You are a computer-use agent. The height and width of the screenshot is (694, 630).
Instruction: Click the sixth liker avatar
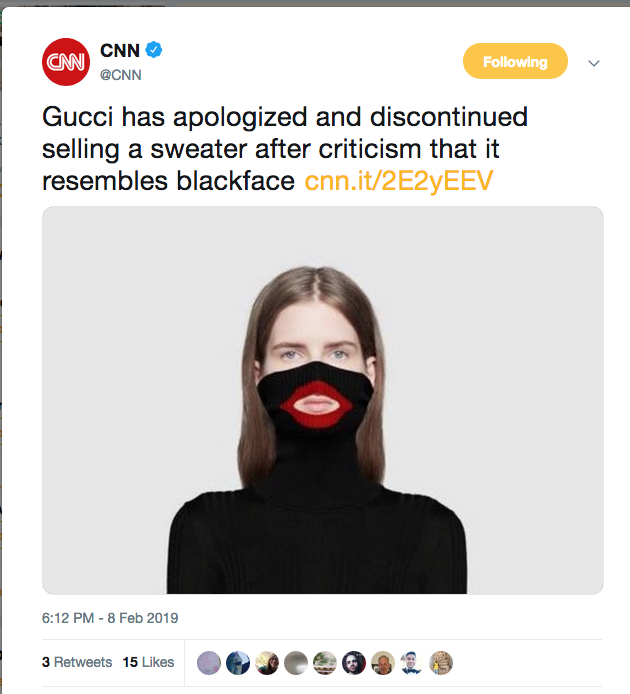pos(354,662)
